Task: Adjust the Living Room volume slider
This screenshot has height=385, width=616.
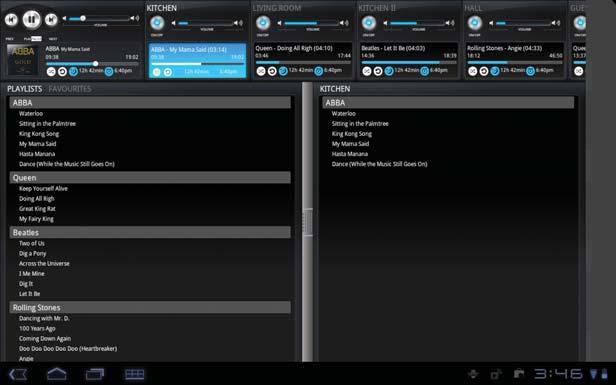Action: pos(312,24)
